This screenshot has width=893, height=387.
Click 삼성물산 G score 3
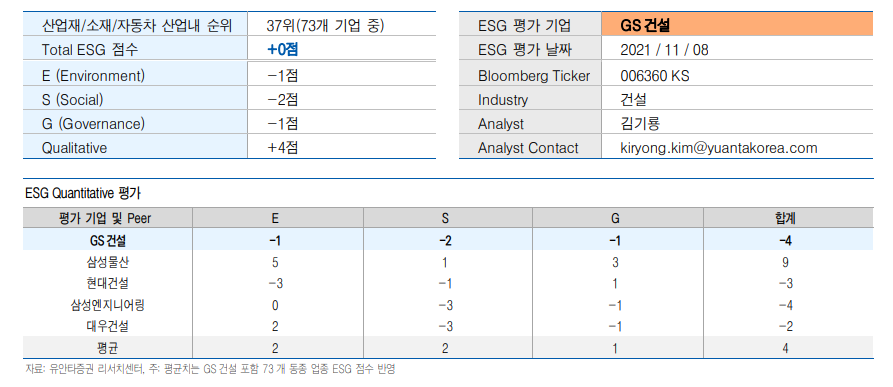click(615, 263)
